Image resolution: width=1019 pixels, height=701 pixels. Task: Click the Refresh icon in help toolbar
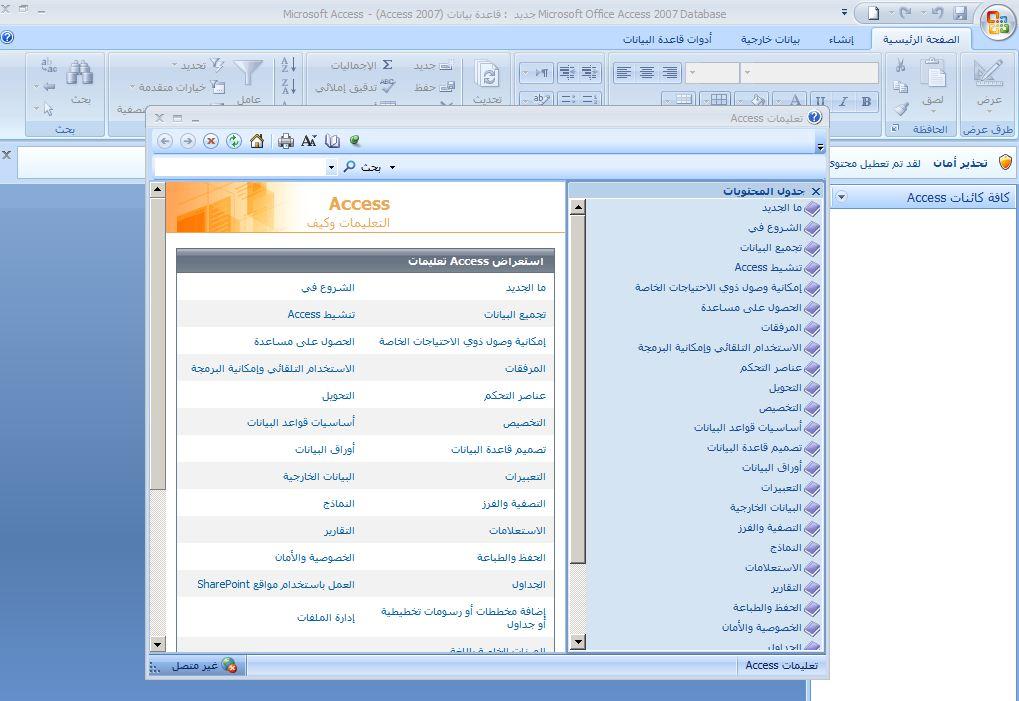(x=234, y=141)
